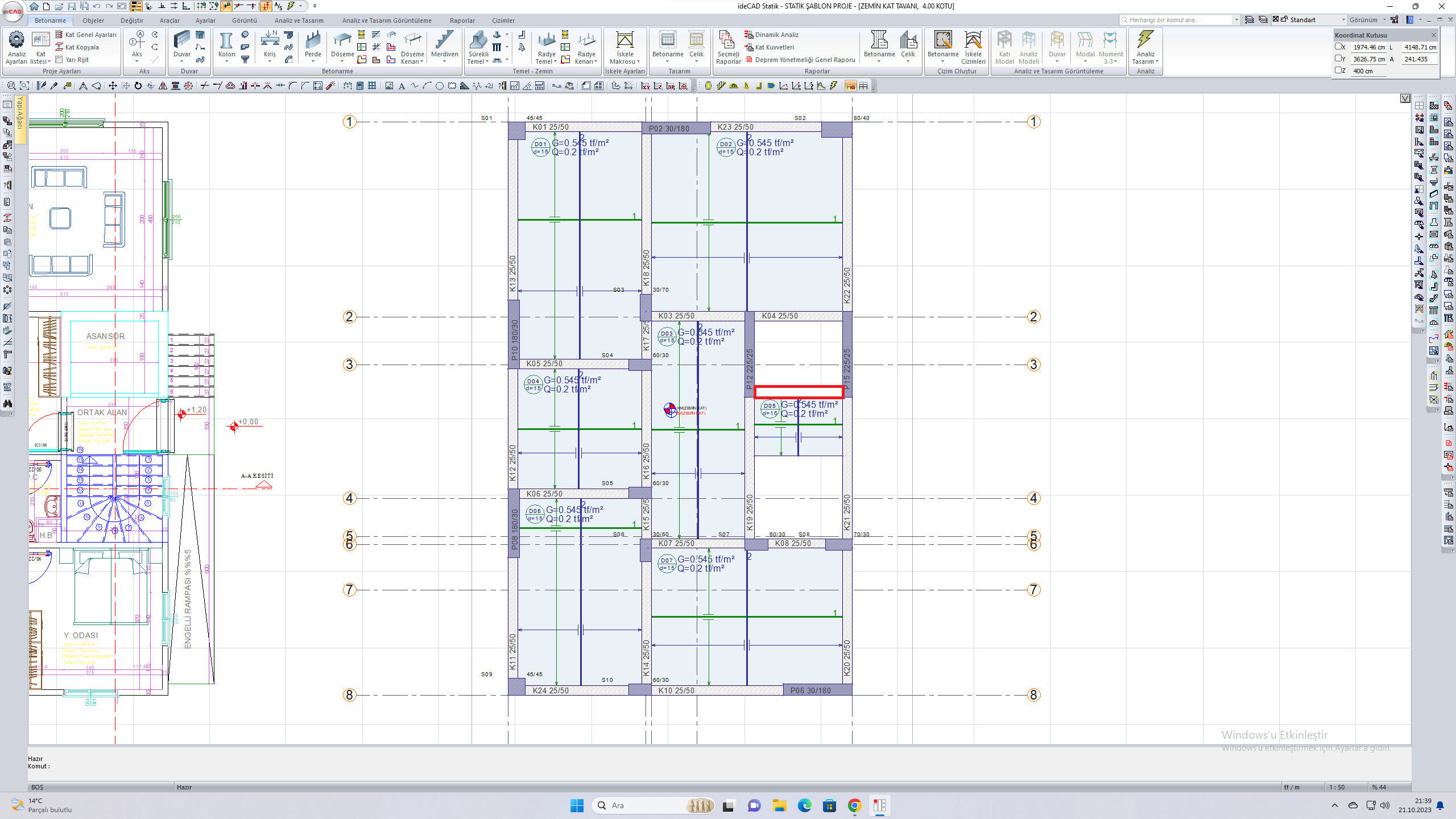Image resolution: width=1456 pixels, height=819 pixels.
Task: Expand the Analiz Tasarım dropdown arrow
Action: 1157,61
